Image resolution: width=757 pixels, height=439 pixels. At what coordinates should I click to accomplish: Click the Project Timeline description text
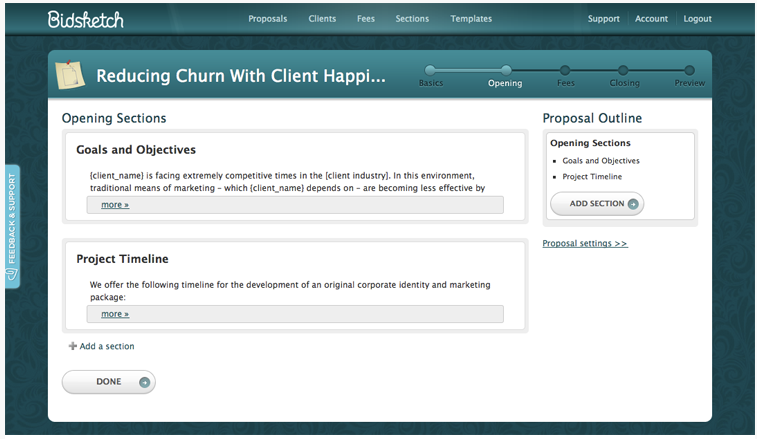pyautogui.click(x=290, y=291)
